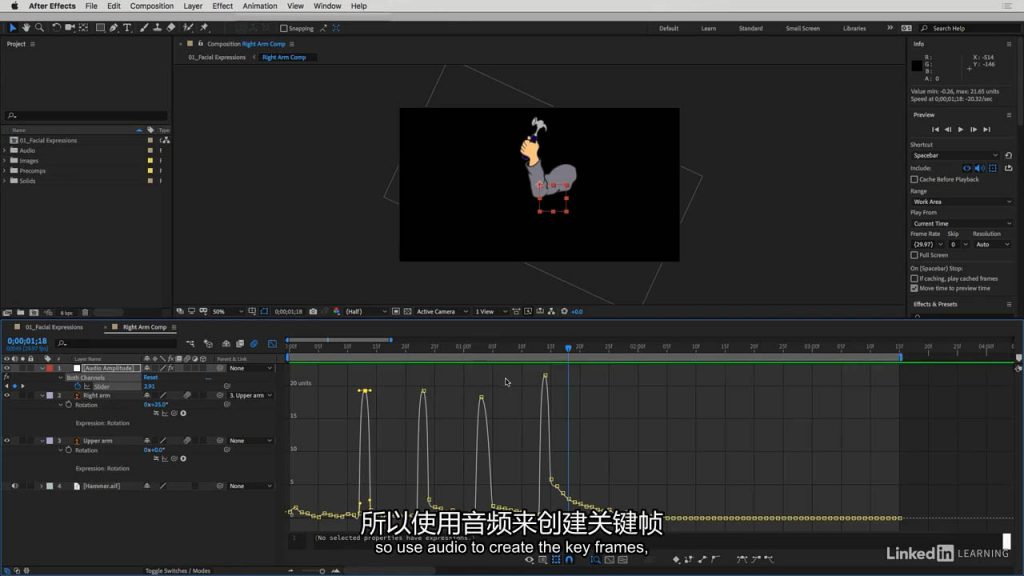Screen dimensions: 1024x576
Task: Enable Cache Before Playback checkbox
Action: 914,180
